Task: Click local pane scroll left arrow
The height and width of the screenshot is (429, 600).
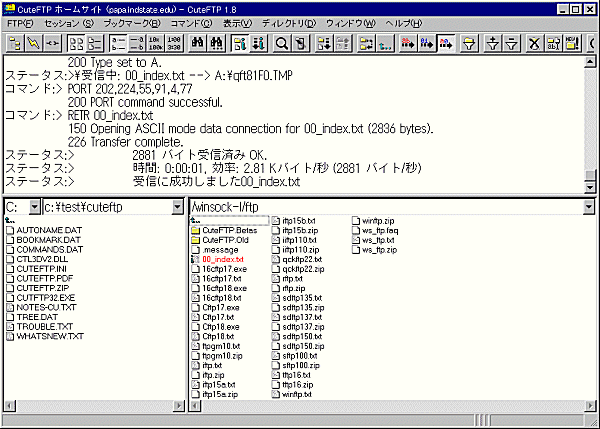Action: click(10, 406)
